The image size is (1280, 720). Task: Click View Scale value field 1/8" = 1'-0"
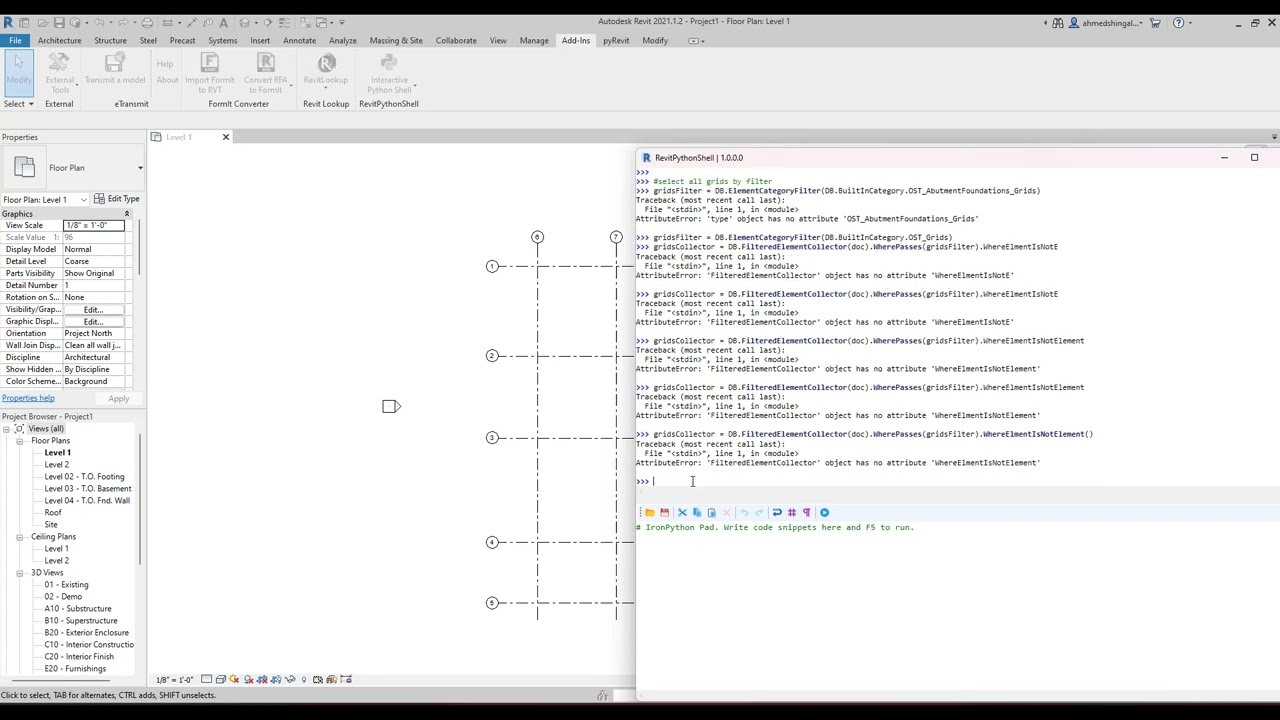coord(93,226)
